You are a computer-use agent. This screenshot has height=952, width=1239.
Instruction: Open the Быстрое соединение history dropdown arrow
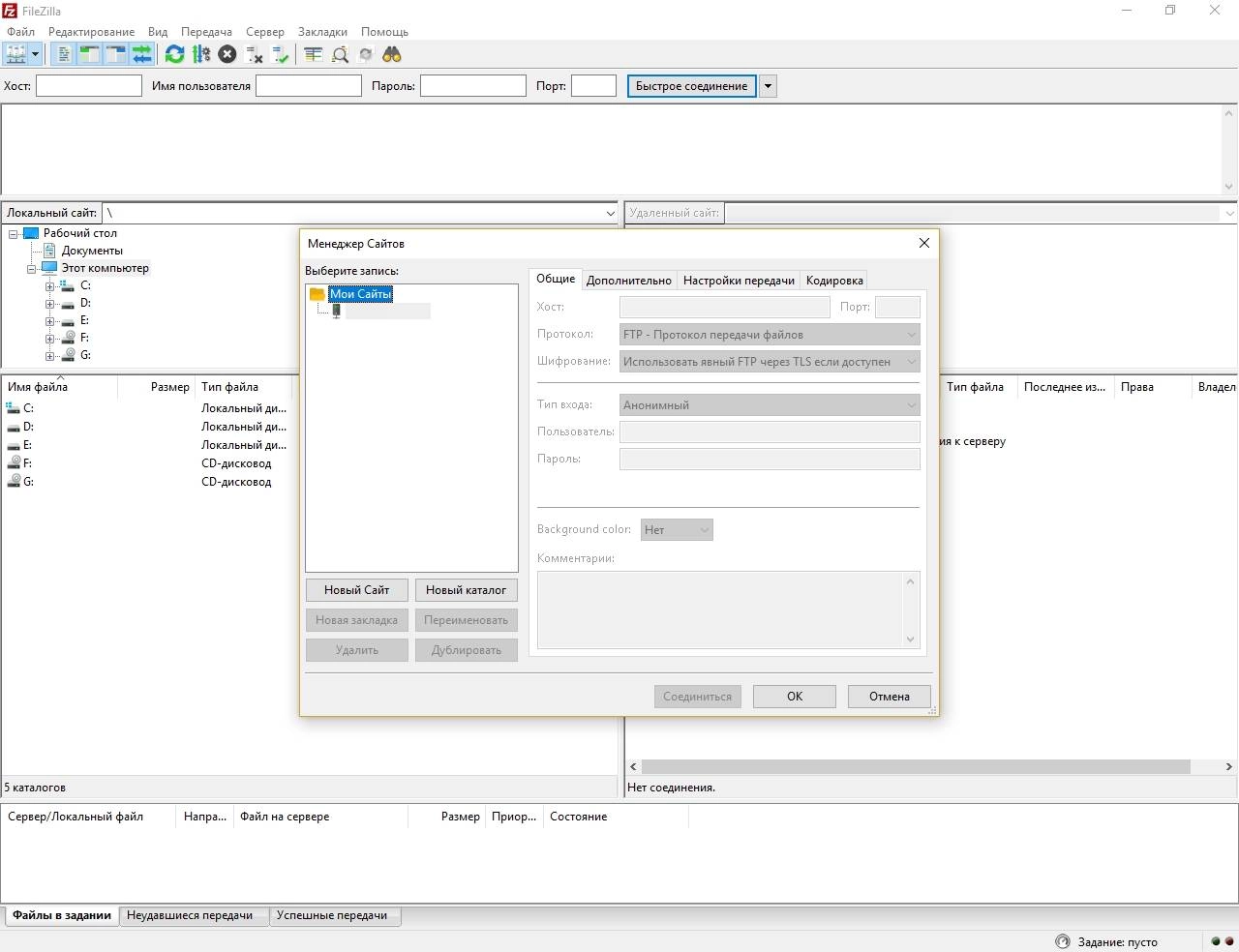coord(768,86)
